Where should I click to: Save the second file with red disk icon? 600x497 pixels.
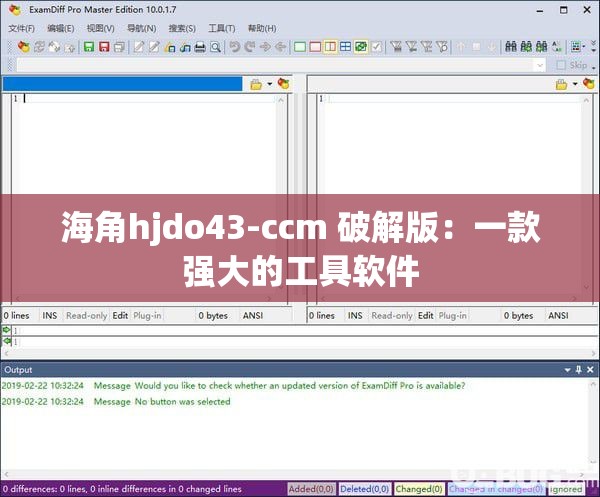[x=104, y=47]
